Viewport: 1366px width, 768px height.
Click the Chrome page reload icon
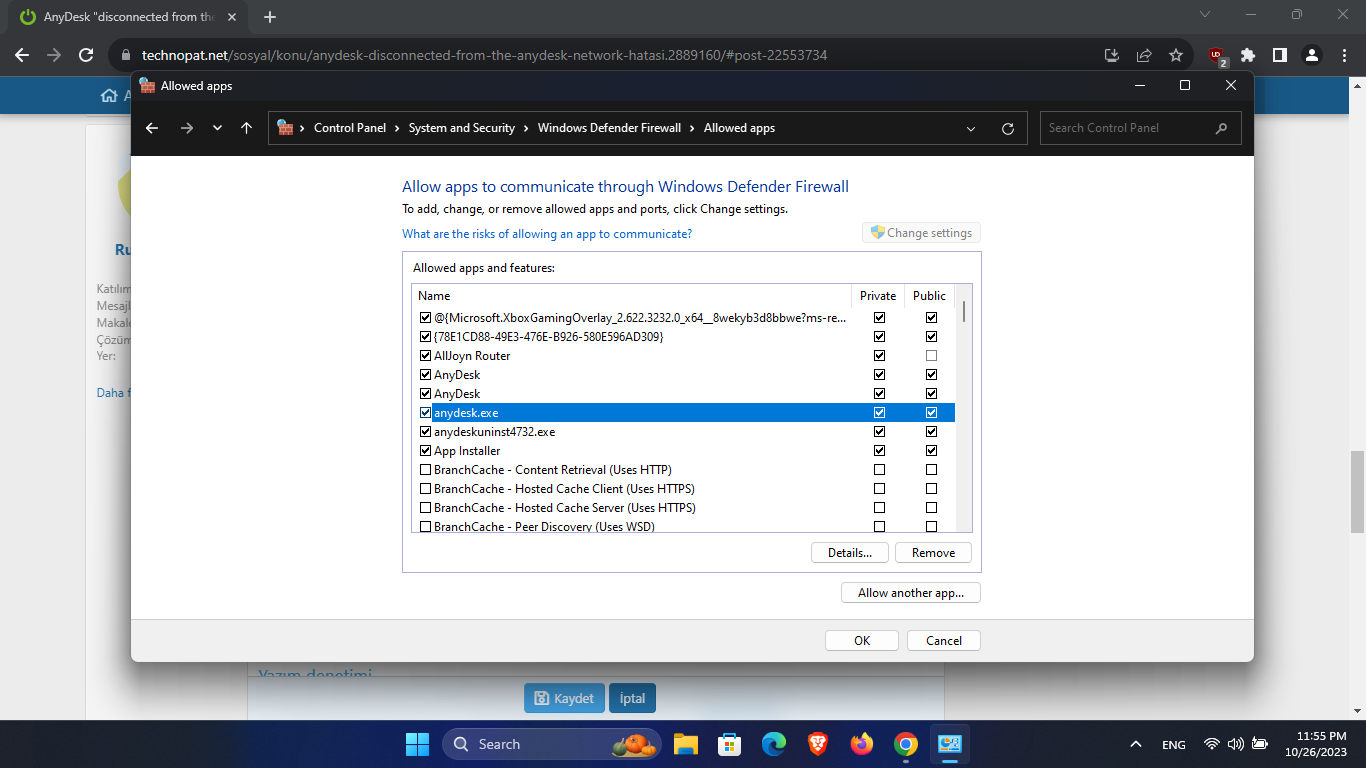[86, 55]
